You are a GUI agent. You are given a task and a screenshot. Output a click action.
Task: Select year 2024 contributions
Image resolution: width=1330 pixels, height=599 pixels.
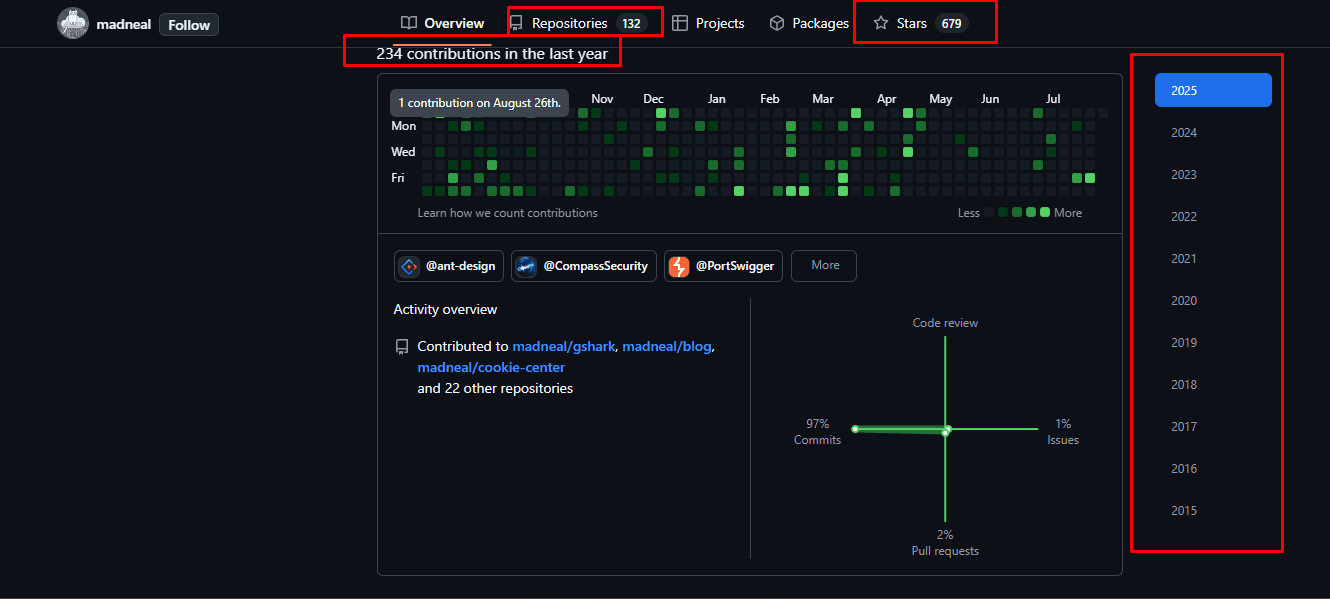tap(1213, 132)
